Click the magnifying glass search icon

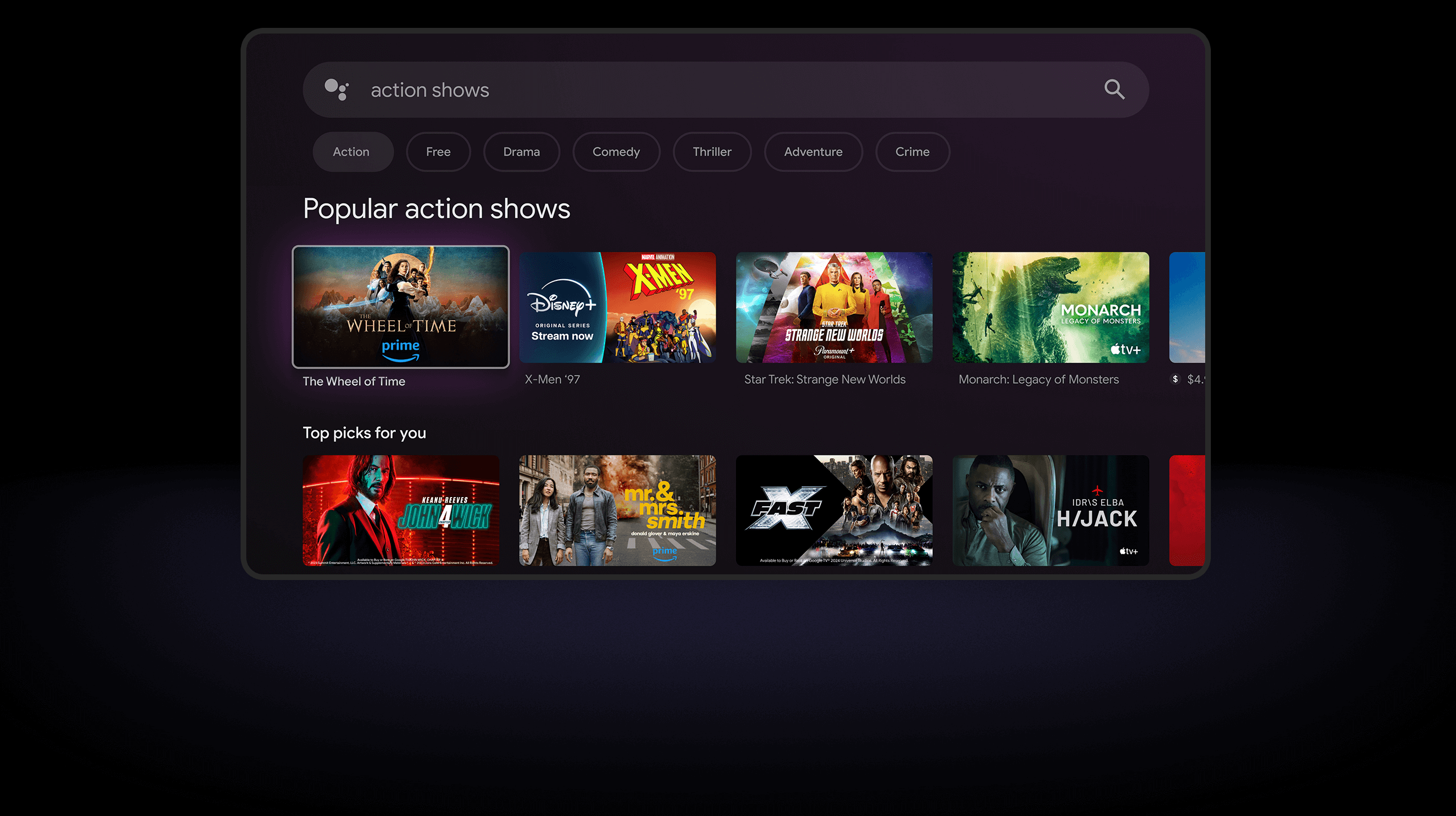pyautogui.click(x=1114, y=89)
